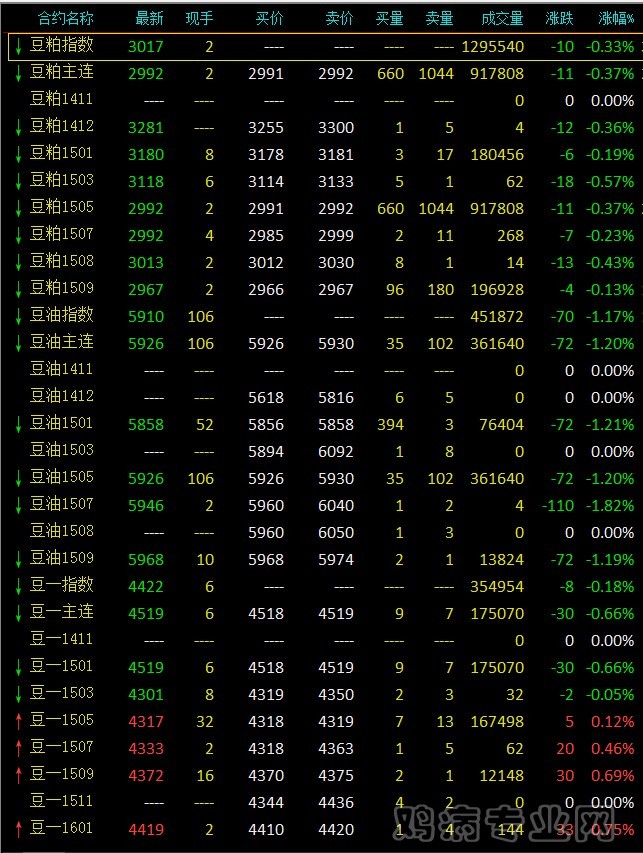The width and height of the screenshot is (643, 853).
Task: Sort by the 合约名称 column header
Action: (x=66, y=18)
